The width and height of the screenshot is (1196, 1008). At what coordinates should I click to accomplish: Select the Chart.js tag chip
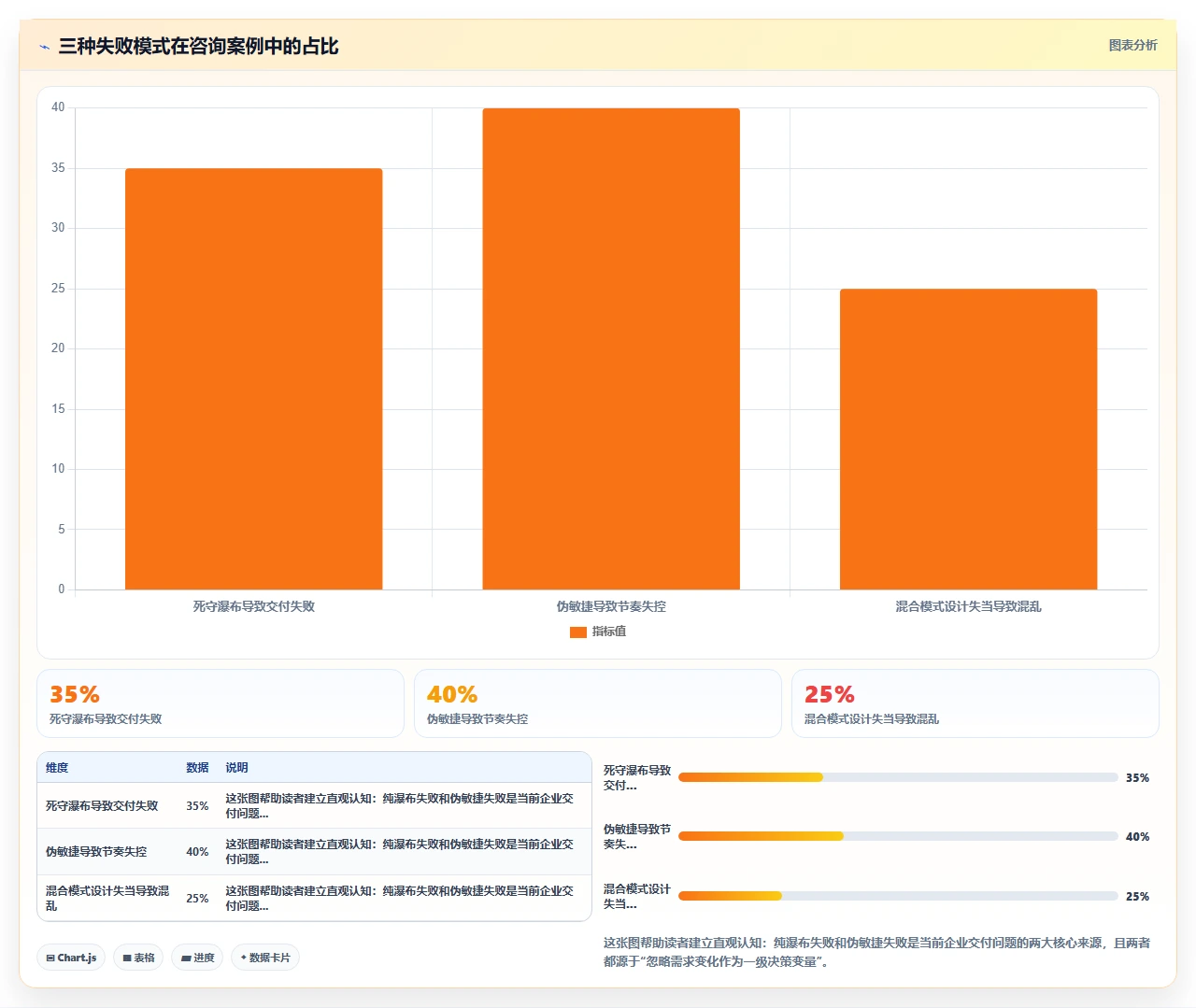coord(71,958)
